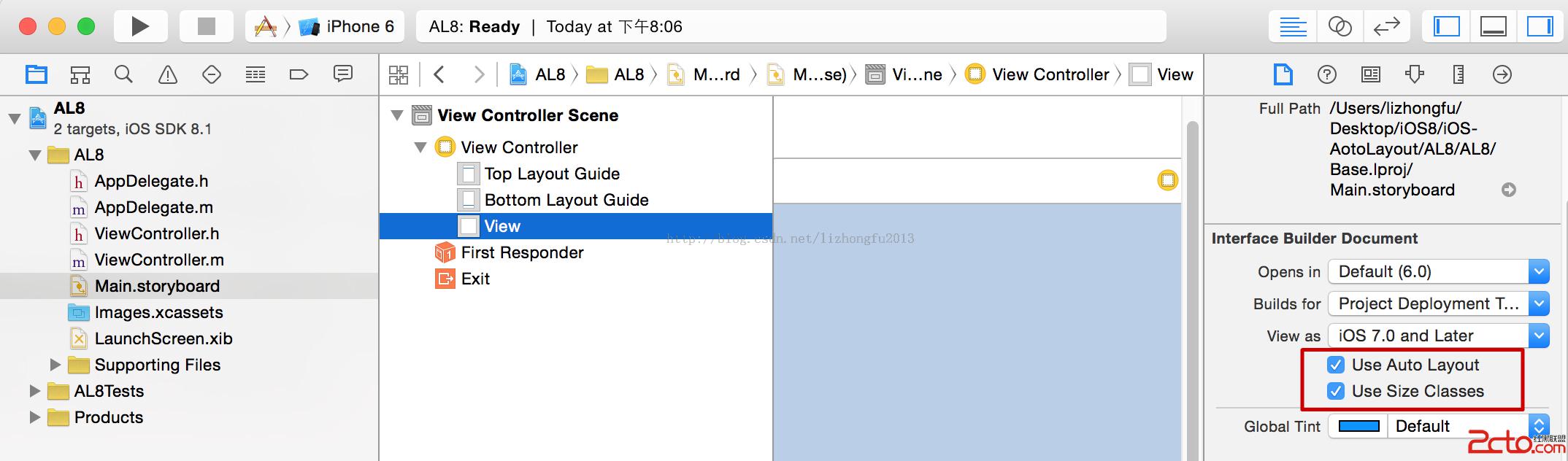Show the Version editor

point(1386,27)
